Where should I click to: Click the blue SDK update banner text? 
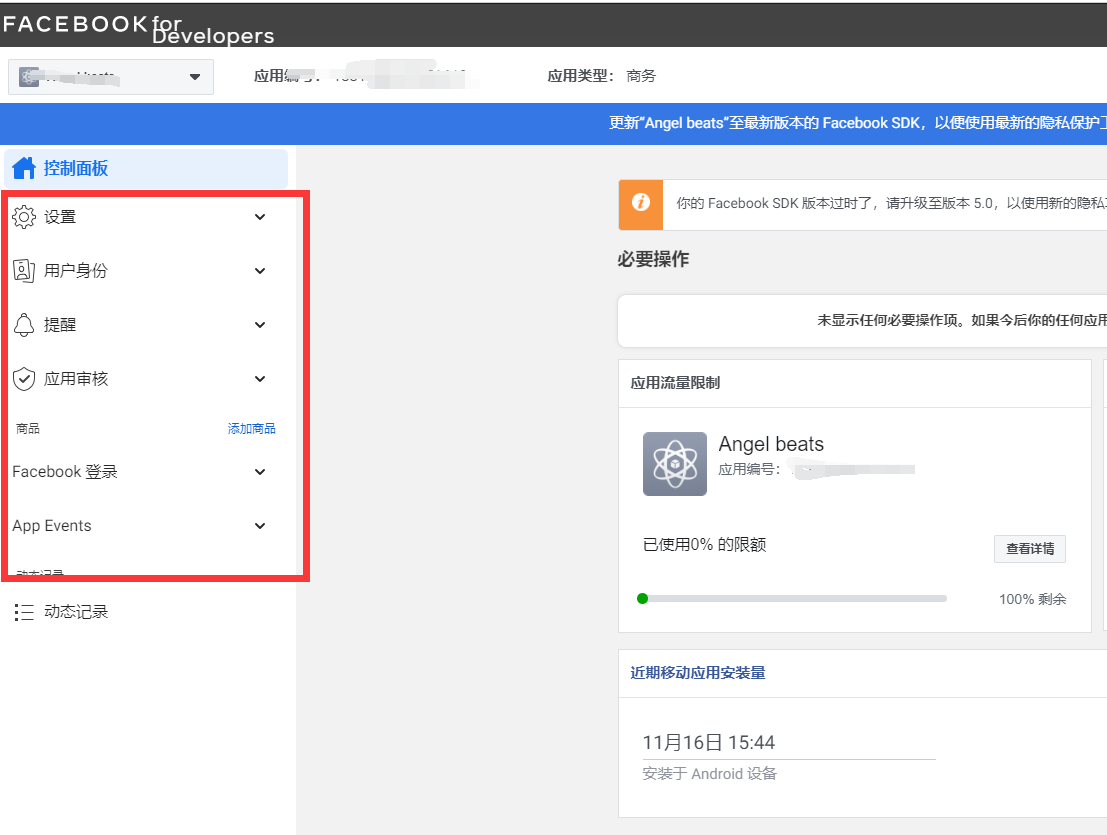coord(857,123)
